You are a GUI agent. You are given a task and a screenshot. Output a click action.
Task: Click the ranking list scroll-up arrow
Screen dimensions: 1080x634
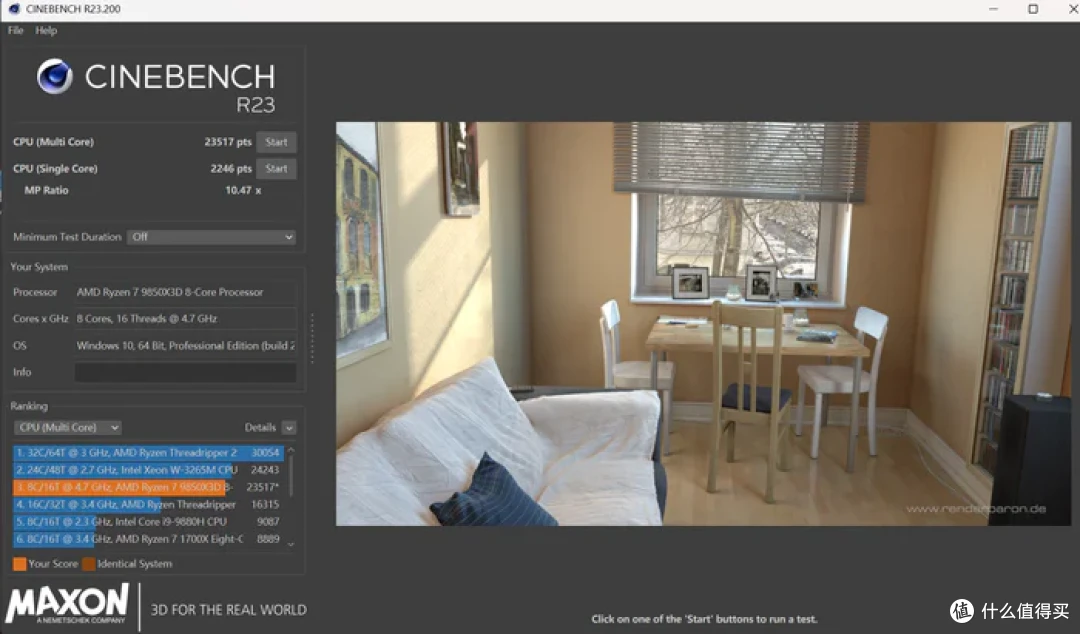[x=291, y=450]
